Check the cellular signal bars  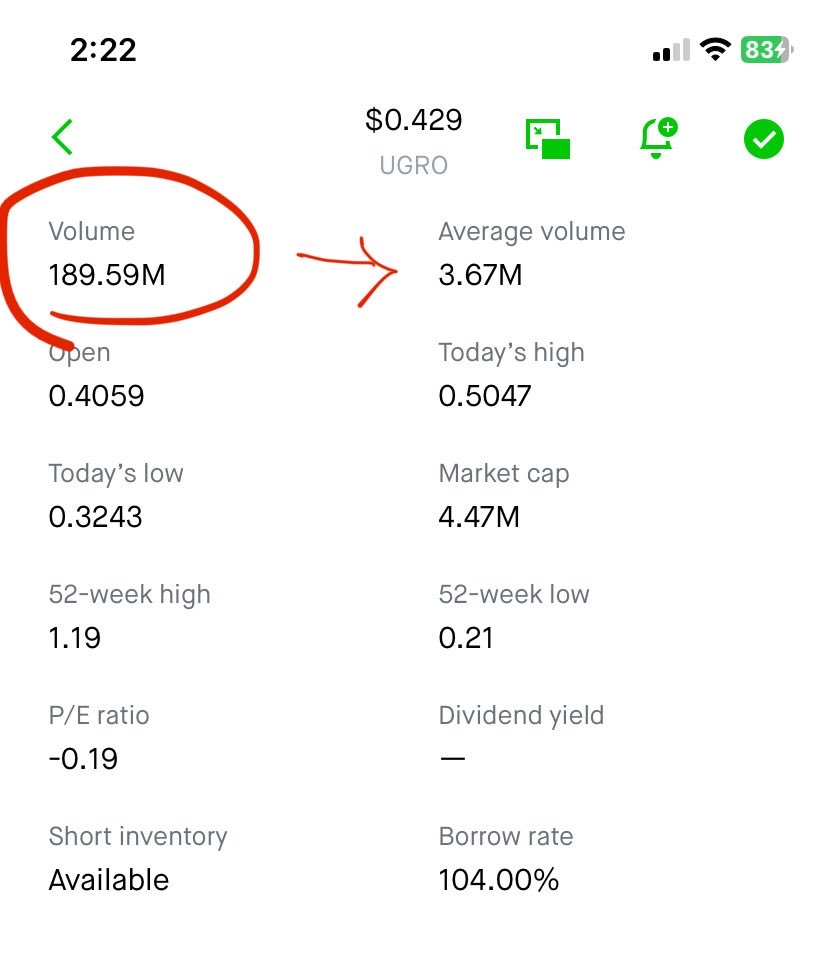click(x=671, y=50)
